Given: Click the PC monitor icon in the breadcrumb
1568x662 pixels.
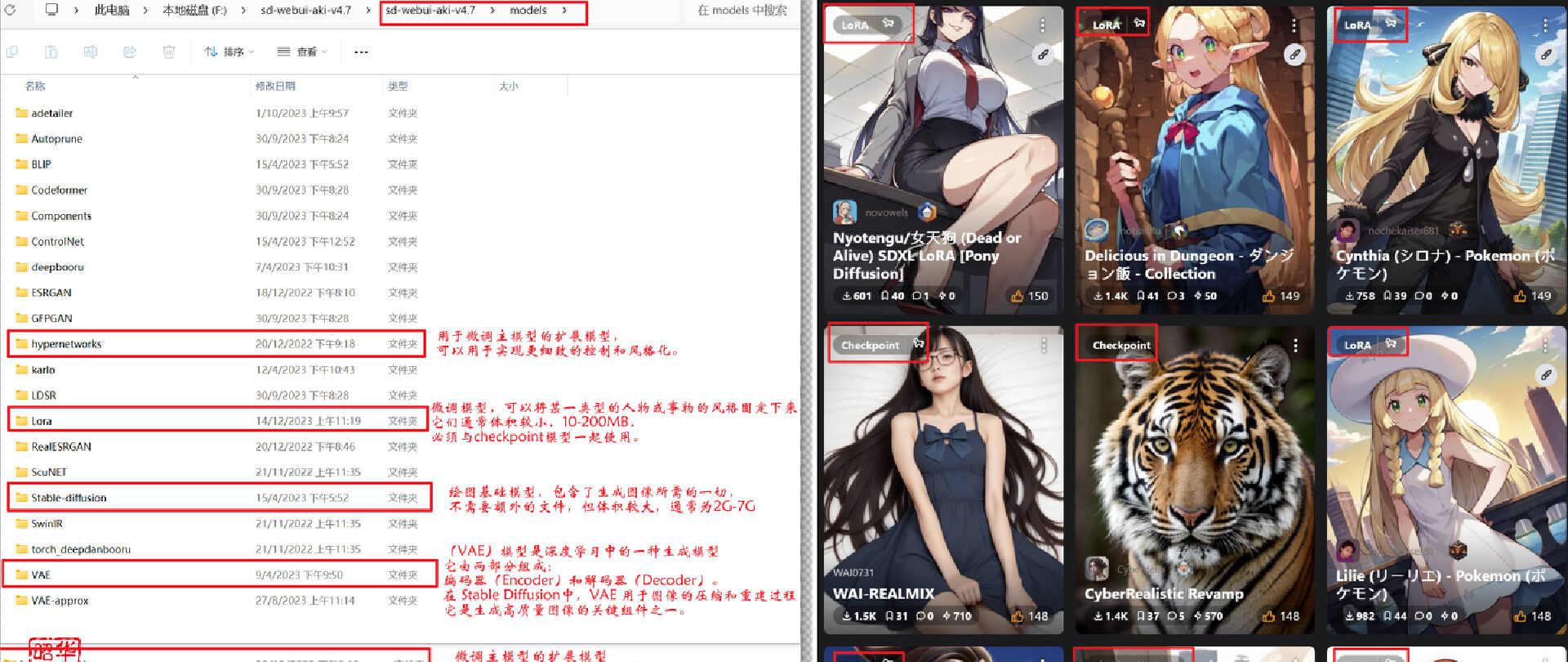Looking at the screenshot, I should click(x=51, y=10).
